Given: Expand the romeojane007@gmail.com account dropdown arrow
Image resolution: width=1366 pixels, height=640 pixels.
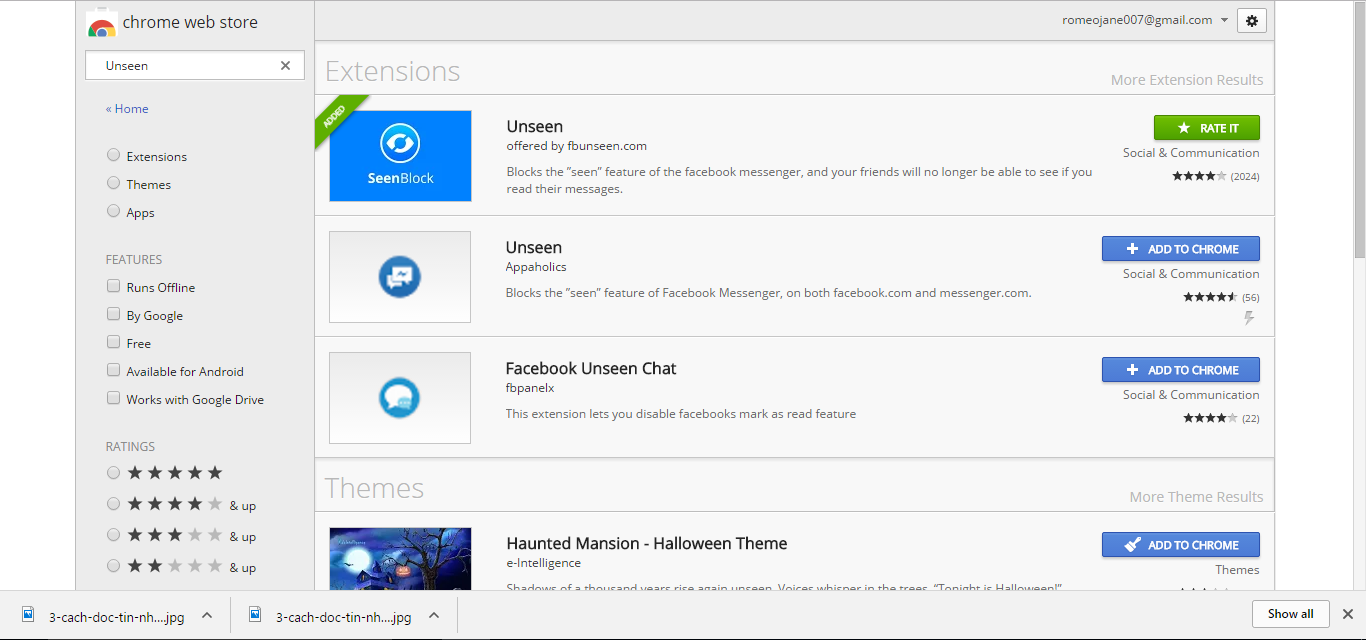Looking at the screenshot, I should (1224, 20).
